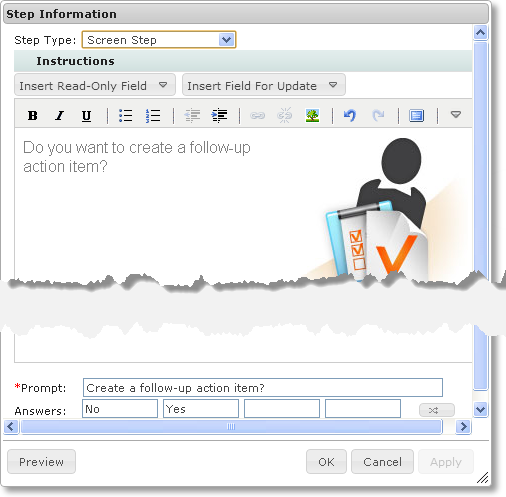Screen dimensions: 506x497
Task: Click the decrease indent icon
Action: click(x=192, y=116)
